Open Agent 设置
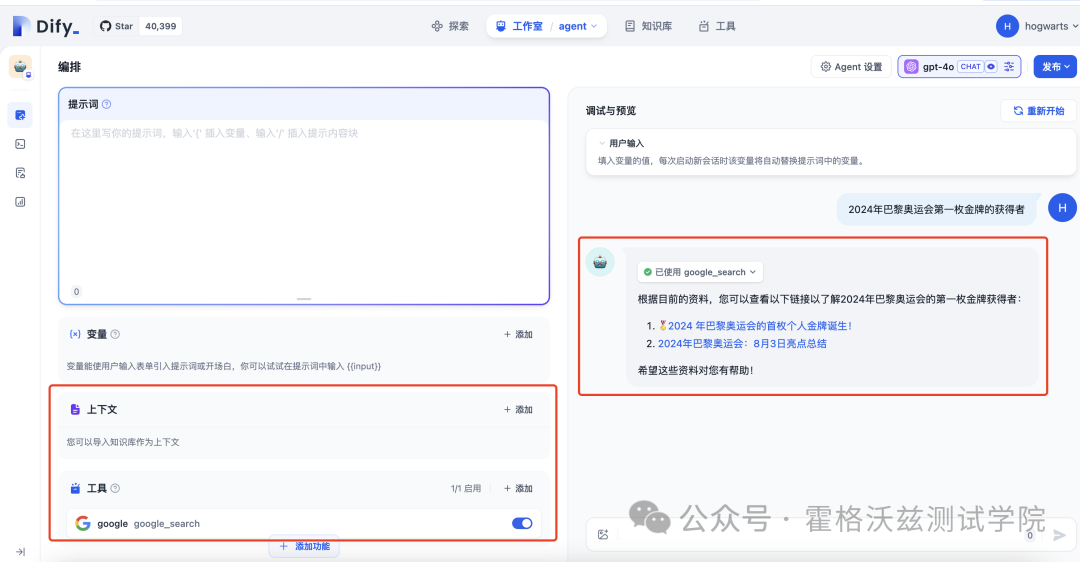The width and height of the screenshot is (1080, 562). 851,67
